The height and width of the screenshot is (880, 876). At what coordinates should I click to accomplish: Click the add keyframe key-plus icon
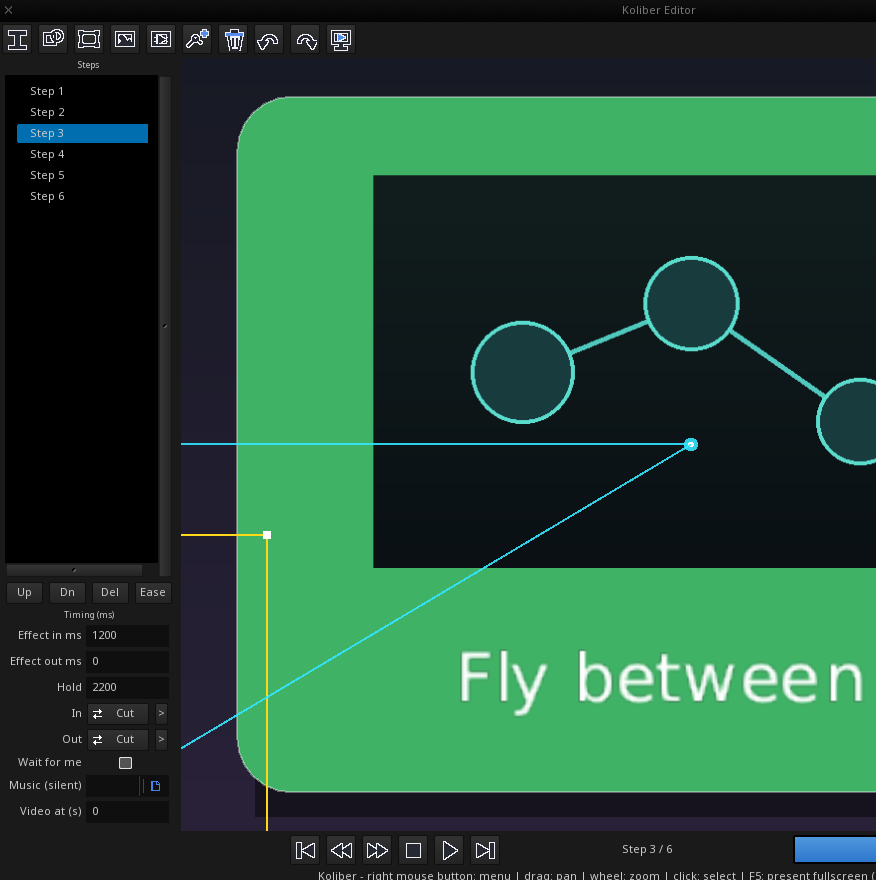[197, 39]
